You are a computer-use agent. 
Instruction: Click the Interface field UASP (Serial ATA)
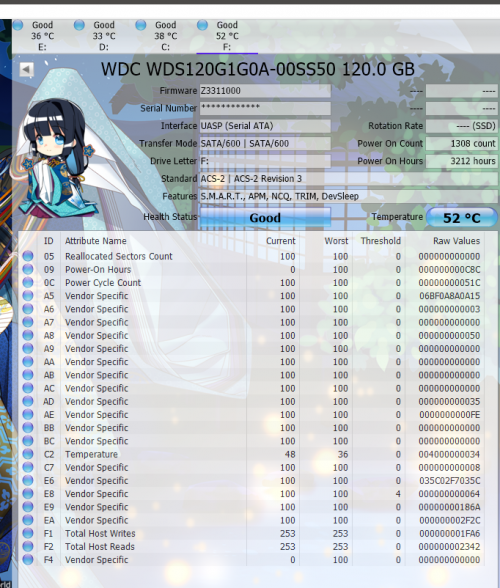265,126
